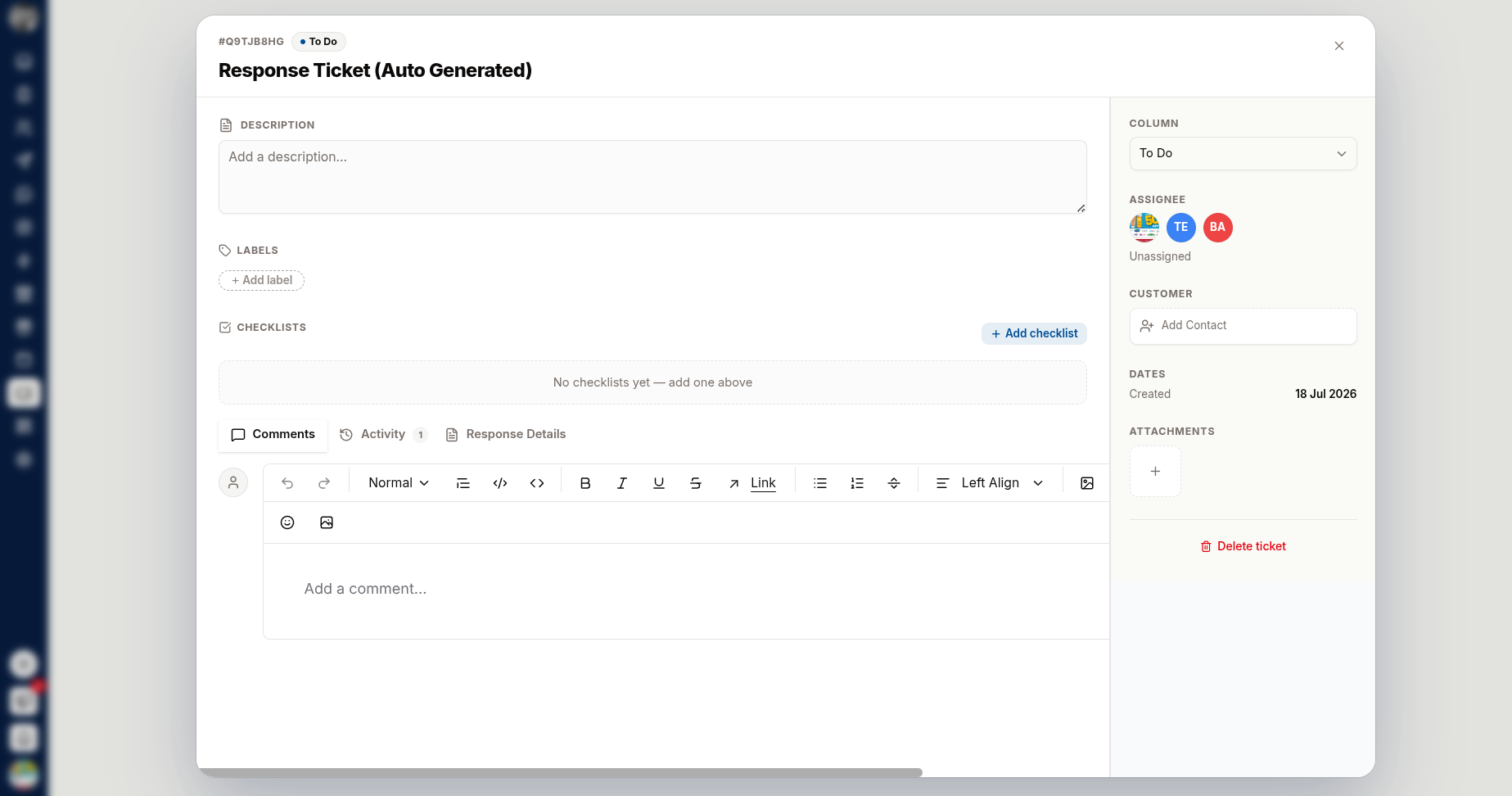Open the Response Details tab

[x=506, y=434]
